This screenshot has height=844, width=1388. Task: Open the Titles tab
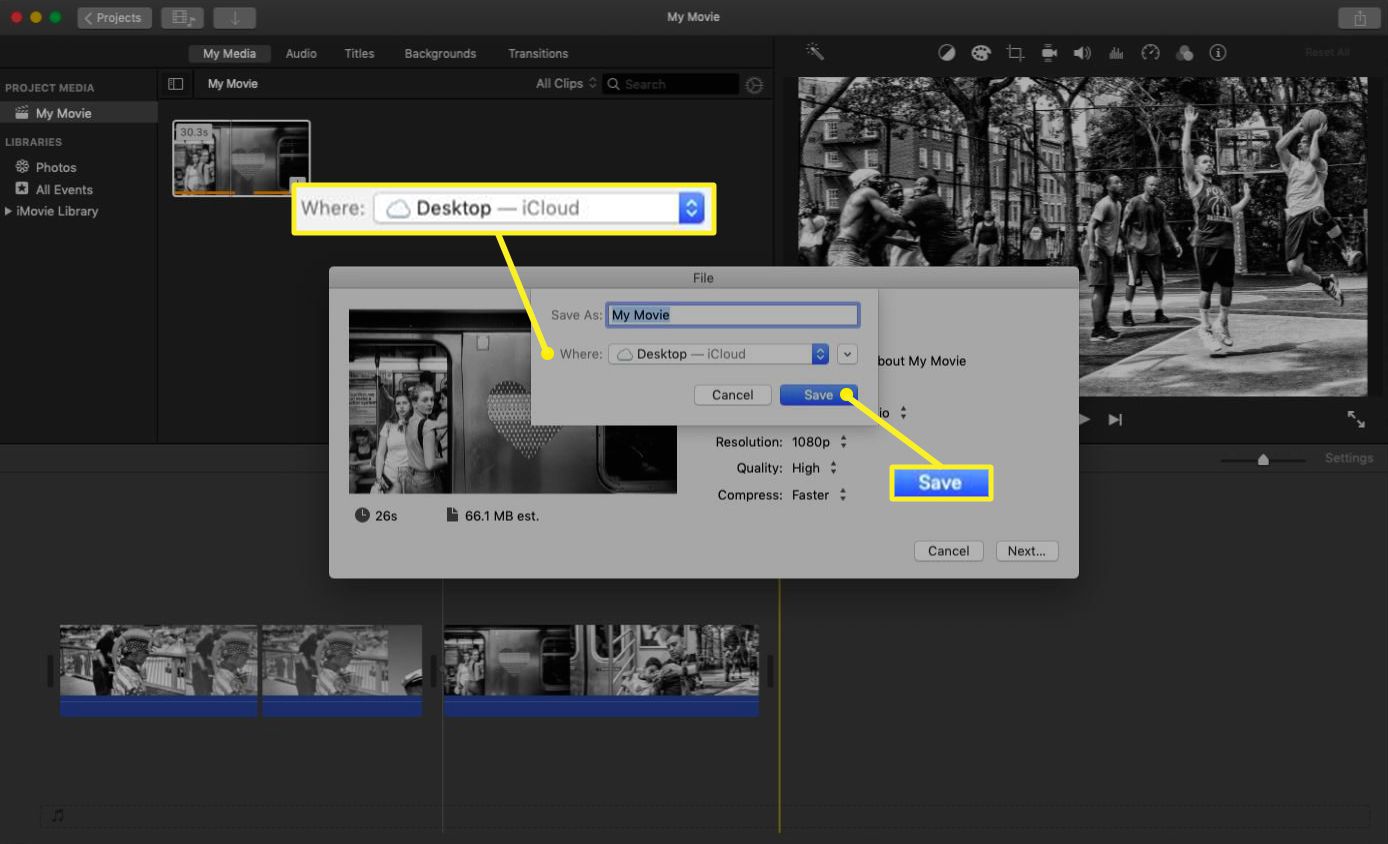click(x=359, y=54)
